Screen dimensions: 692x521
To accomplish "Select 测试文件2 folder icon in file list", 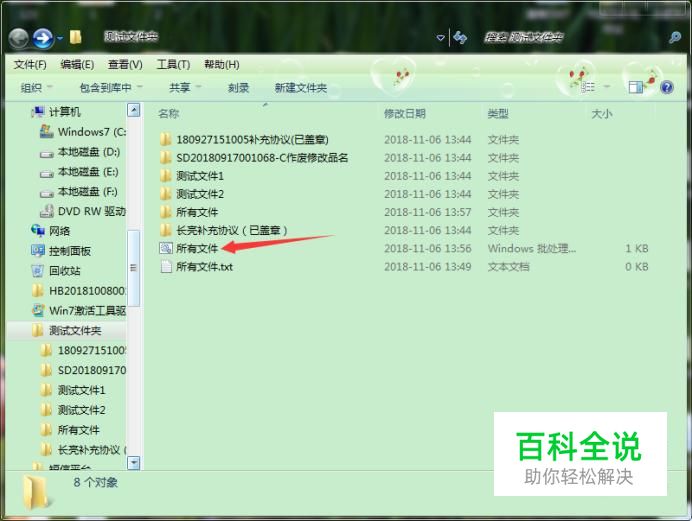I will point(166,194).
